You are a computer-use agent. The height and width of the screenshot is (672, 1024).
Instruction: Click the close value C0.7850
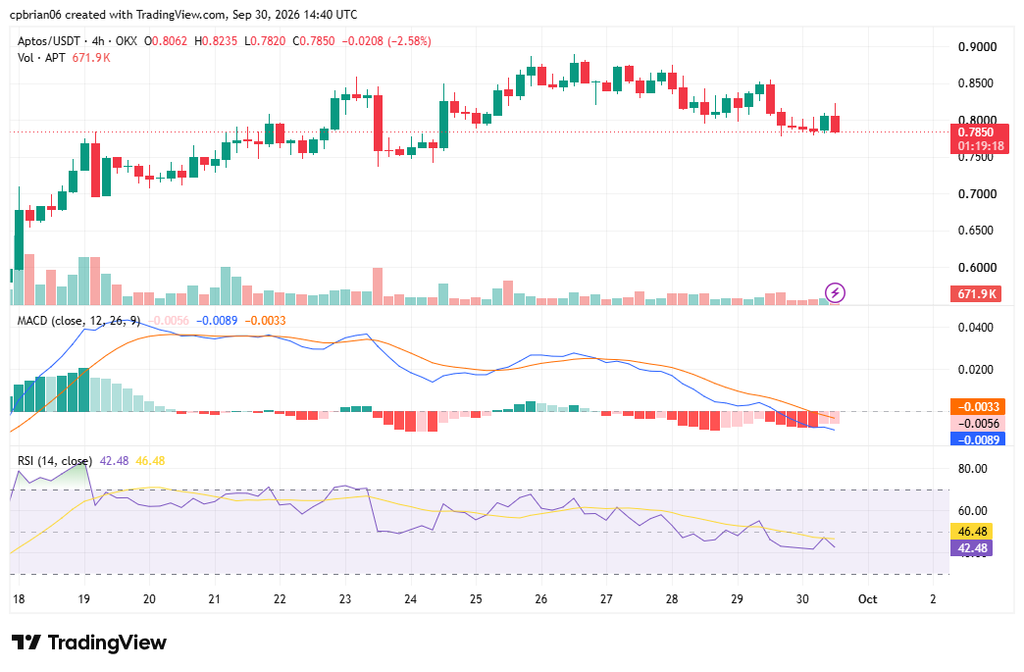(313, 40)
